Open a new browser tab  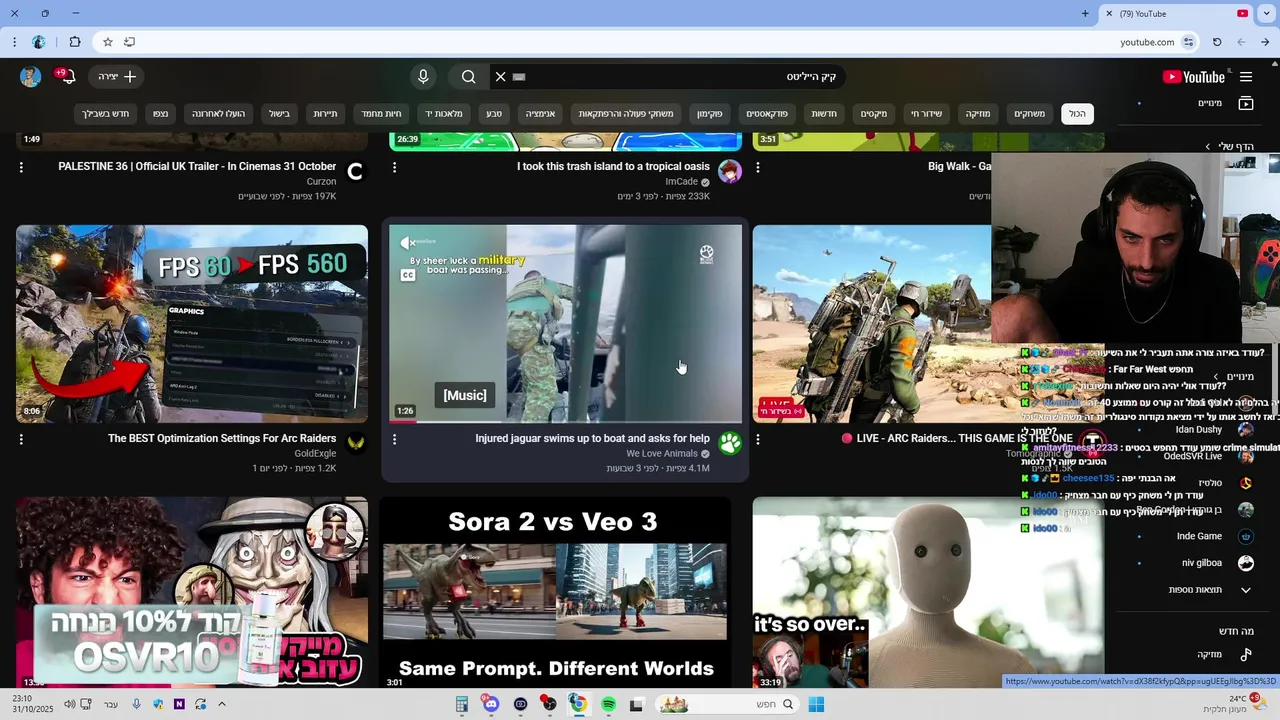tap(1085, 14)
